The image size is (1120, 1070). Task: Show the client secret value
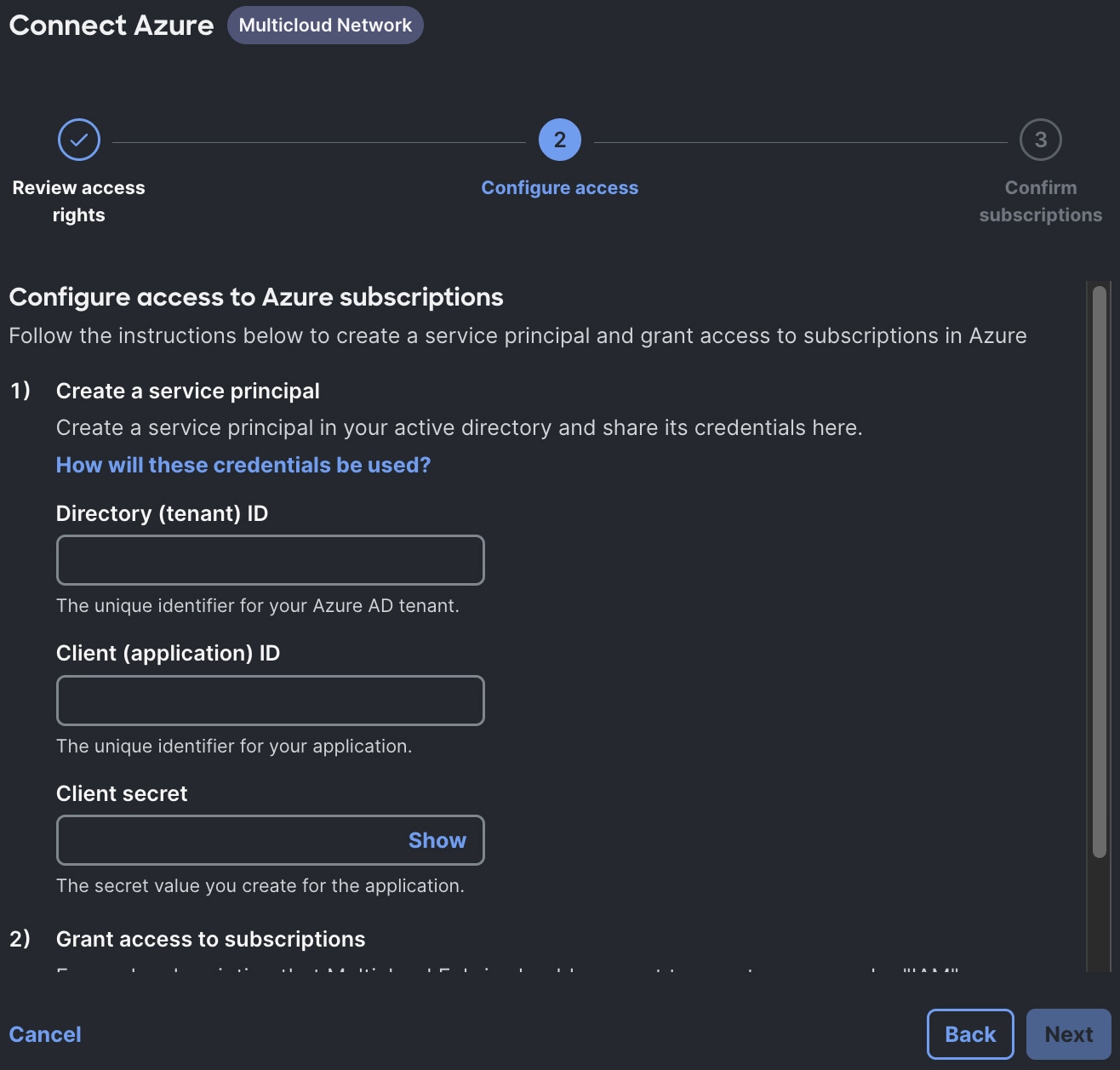pyautogui.click(x=437, y=840)
